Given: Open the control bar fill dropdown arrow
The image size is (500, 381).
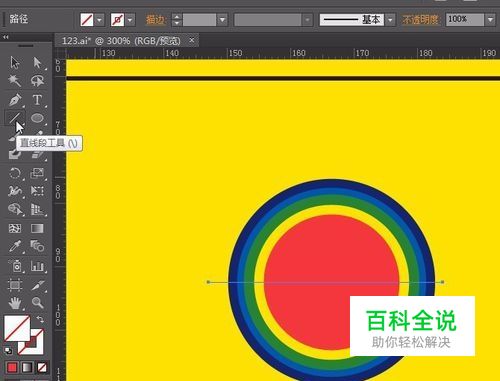Looking at the screenshot, I should pyautogui.click(x=99, y=20).
